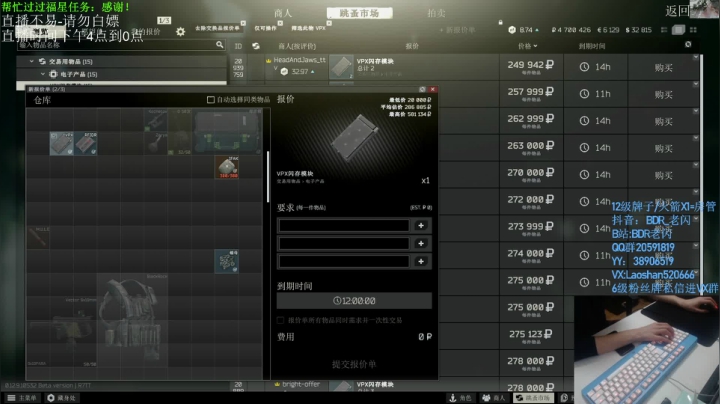Open the Traders tab at top
Screen dimensions: 720x404
pos(283,13)
